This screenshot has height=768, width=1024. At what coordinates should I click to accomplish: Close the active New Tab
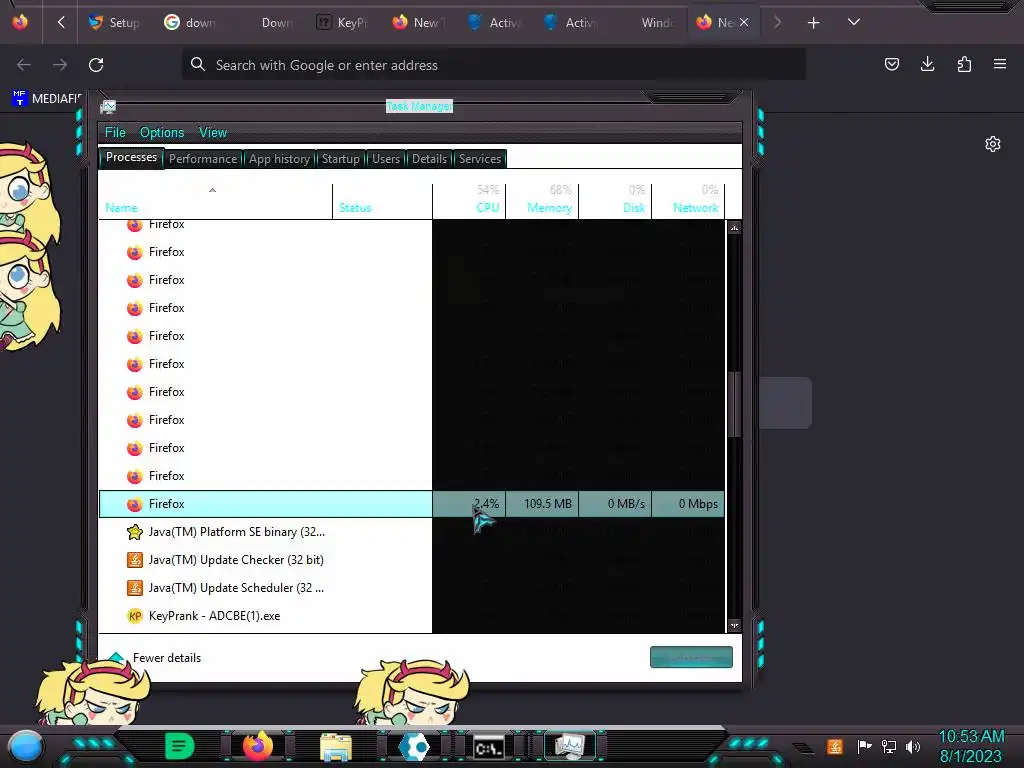click(x=744, y=22)
